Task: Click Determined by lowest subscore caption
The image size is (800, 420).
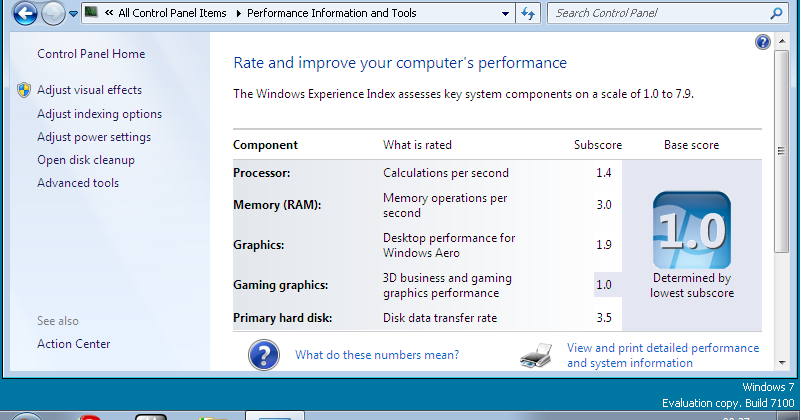Action: pyautogui.click(x=692, y=286)
